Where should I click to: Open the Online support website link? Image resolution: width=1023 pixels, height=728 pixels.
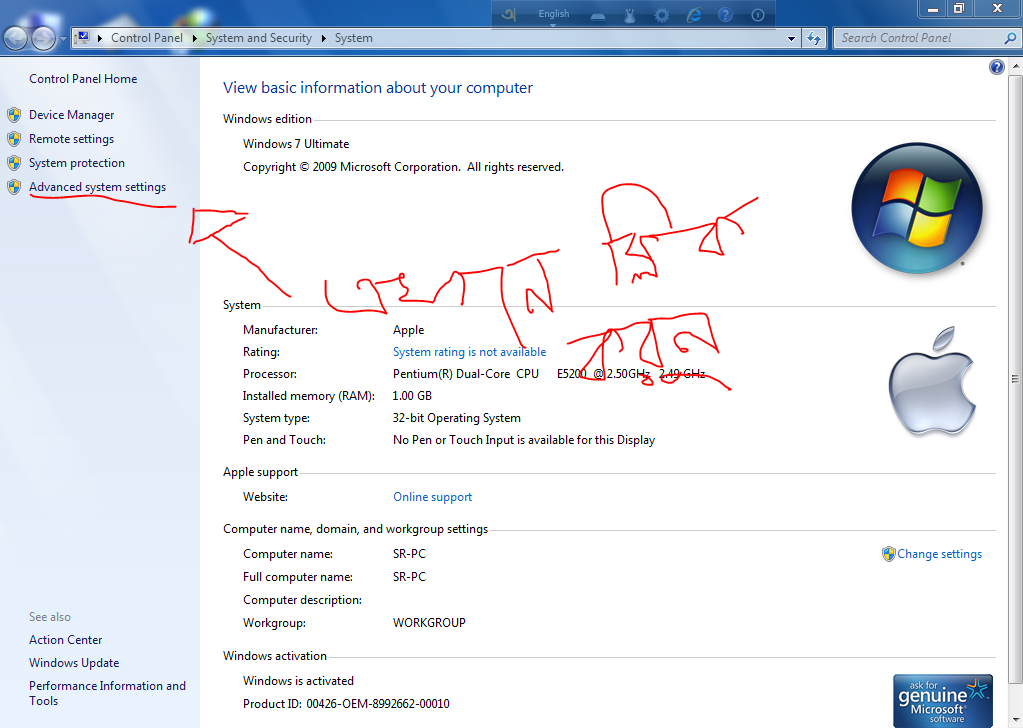(x=432, y=497)
